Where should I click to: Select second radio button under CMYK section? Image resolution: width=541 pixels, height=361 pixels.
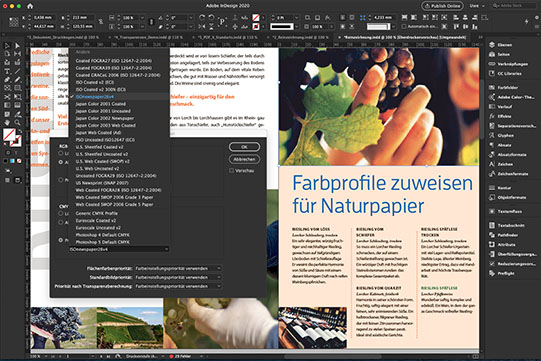61,223
